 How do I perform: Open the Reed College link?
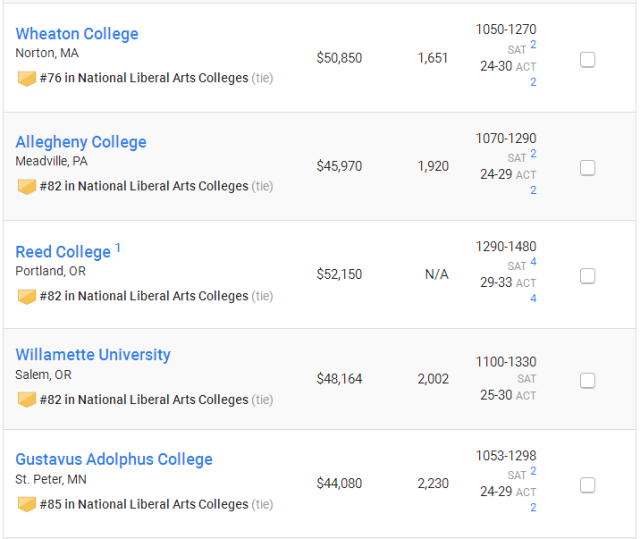point(63,252)
